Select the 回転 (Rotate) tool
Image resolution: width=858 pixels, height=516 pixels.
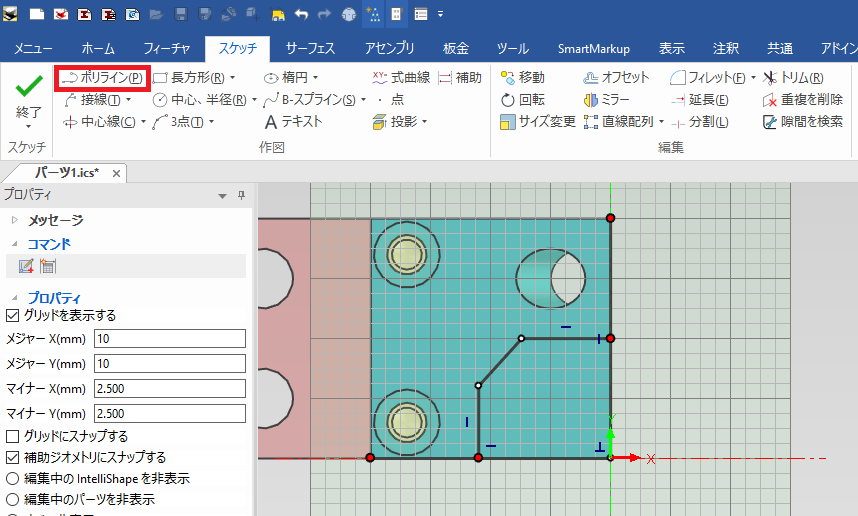pyautogui.click(x=522, y=99)
